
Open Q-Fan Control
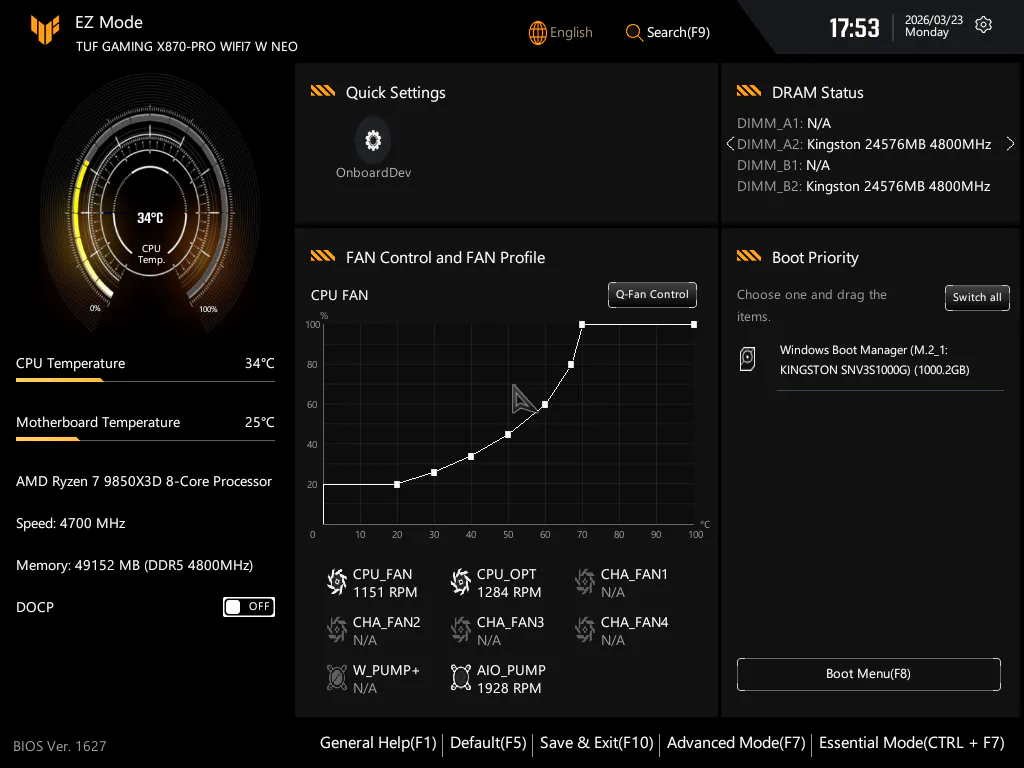coord(652,295)
